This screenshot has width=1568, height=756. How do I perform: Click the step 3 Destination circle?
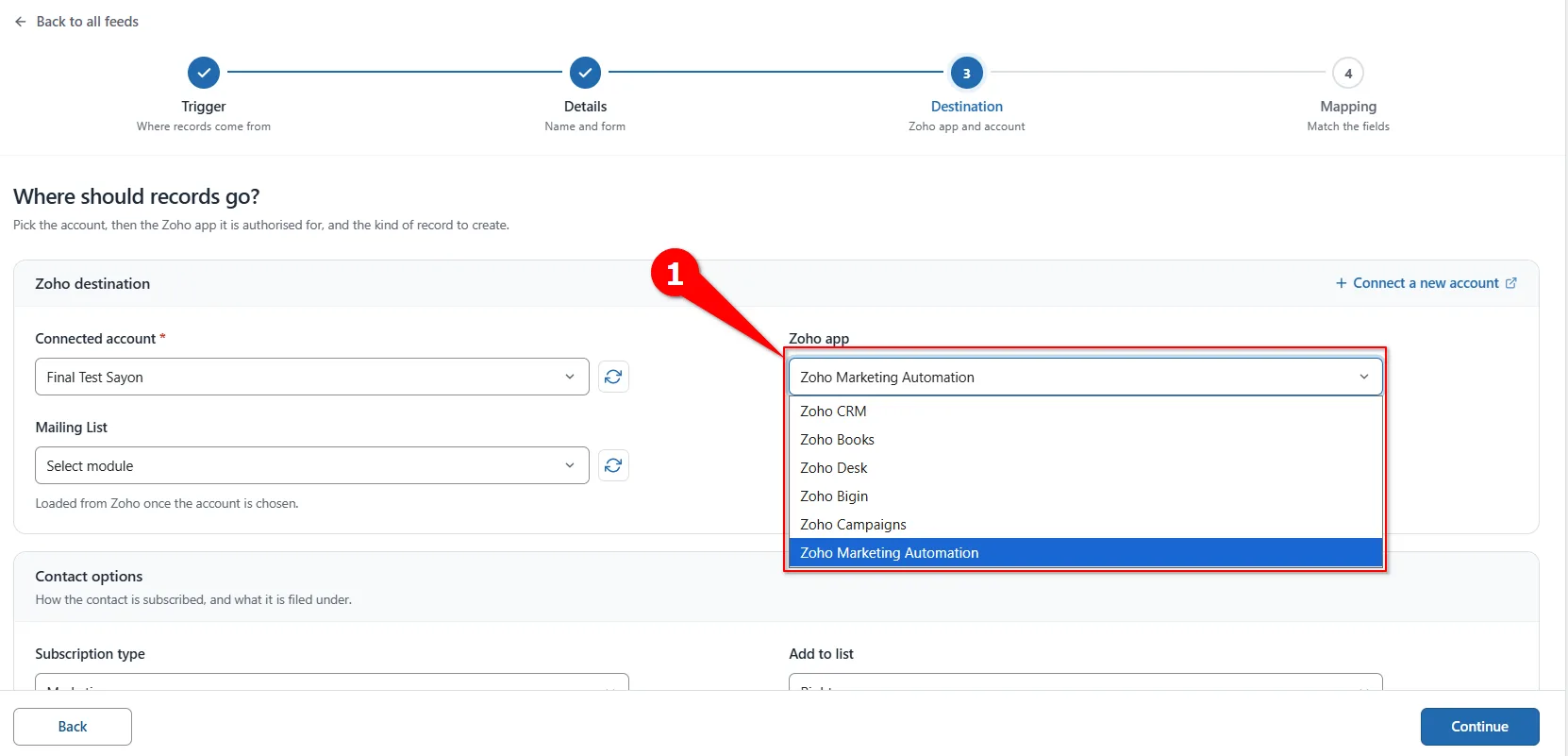(x=967, y=73)
